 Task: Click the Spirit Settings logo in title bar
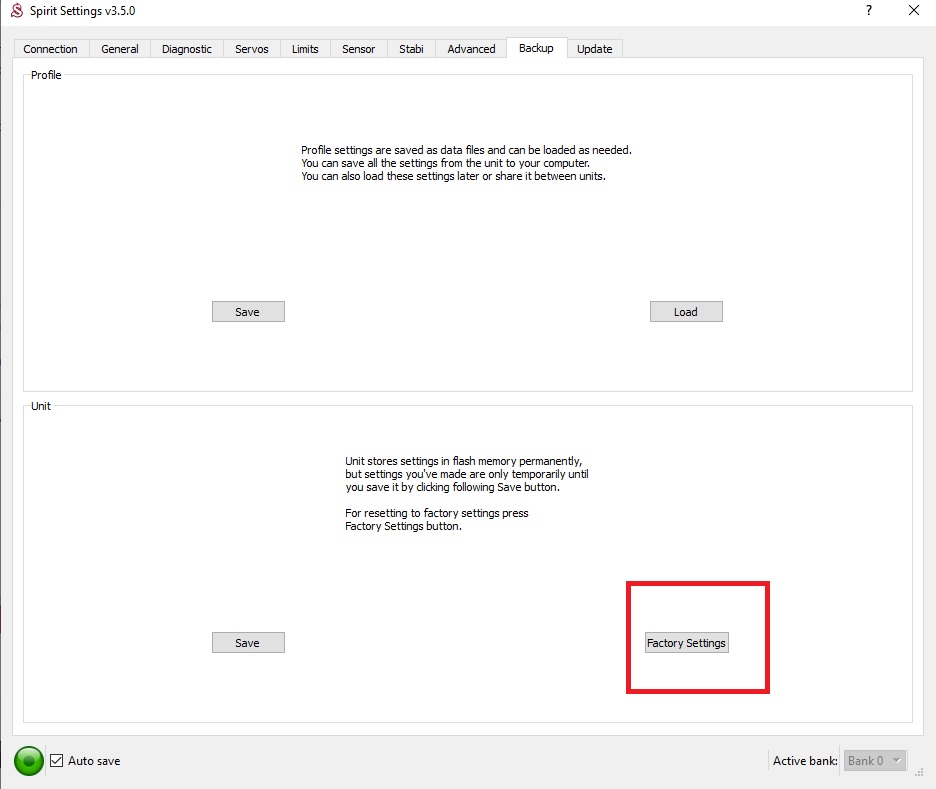click(x=16, y=11)
